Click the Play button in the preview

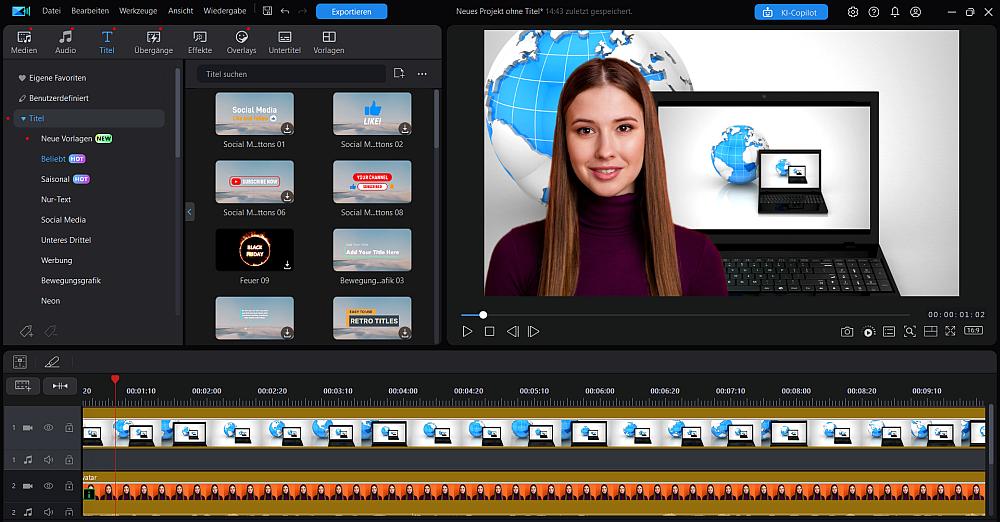pyautogui.click(x=467, y=331)
